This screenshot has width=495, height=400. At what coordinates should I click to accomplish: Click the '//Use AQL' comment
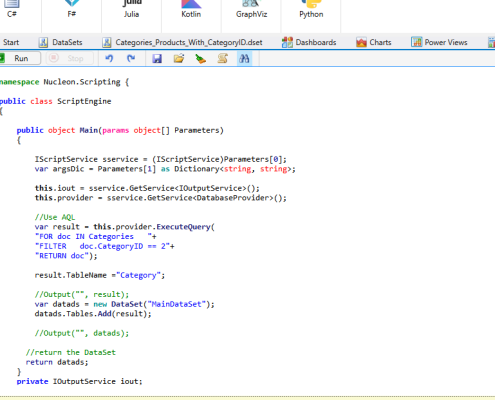click(x=55, y=217)
